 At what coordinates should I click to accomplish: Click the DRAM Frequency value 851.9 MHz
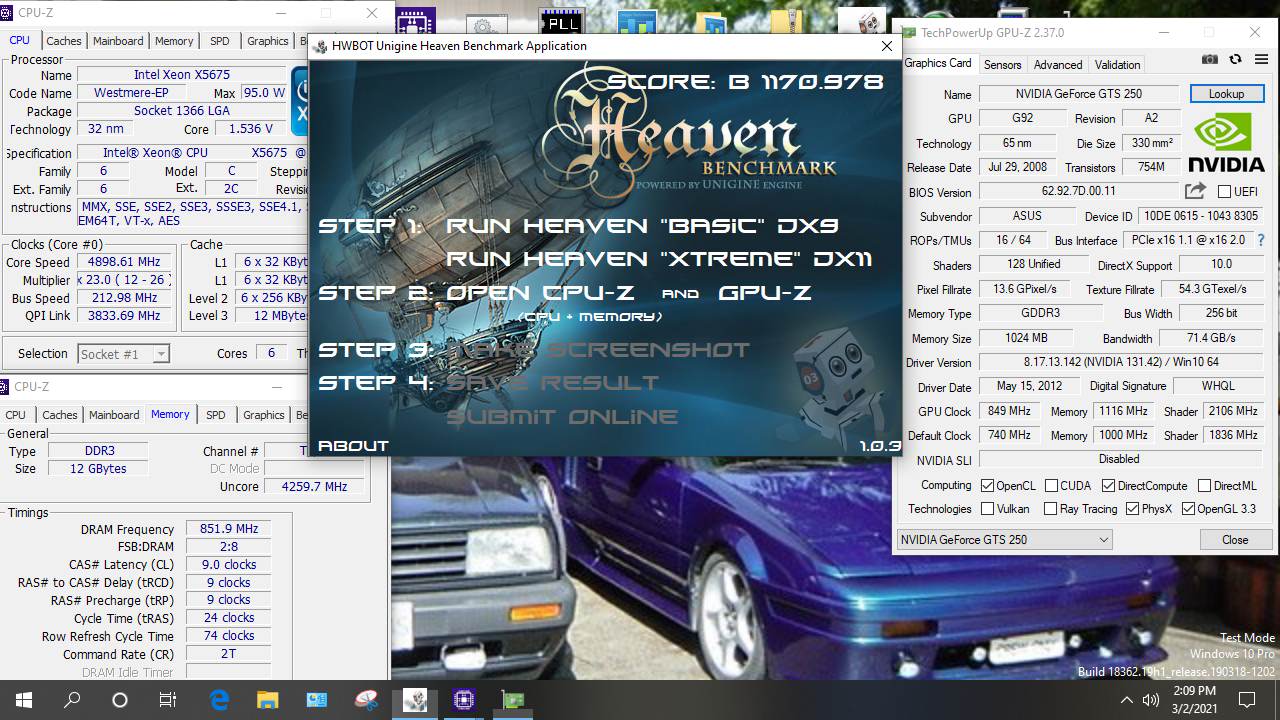(x=229, y=529)
